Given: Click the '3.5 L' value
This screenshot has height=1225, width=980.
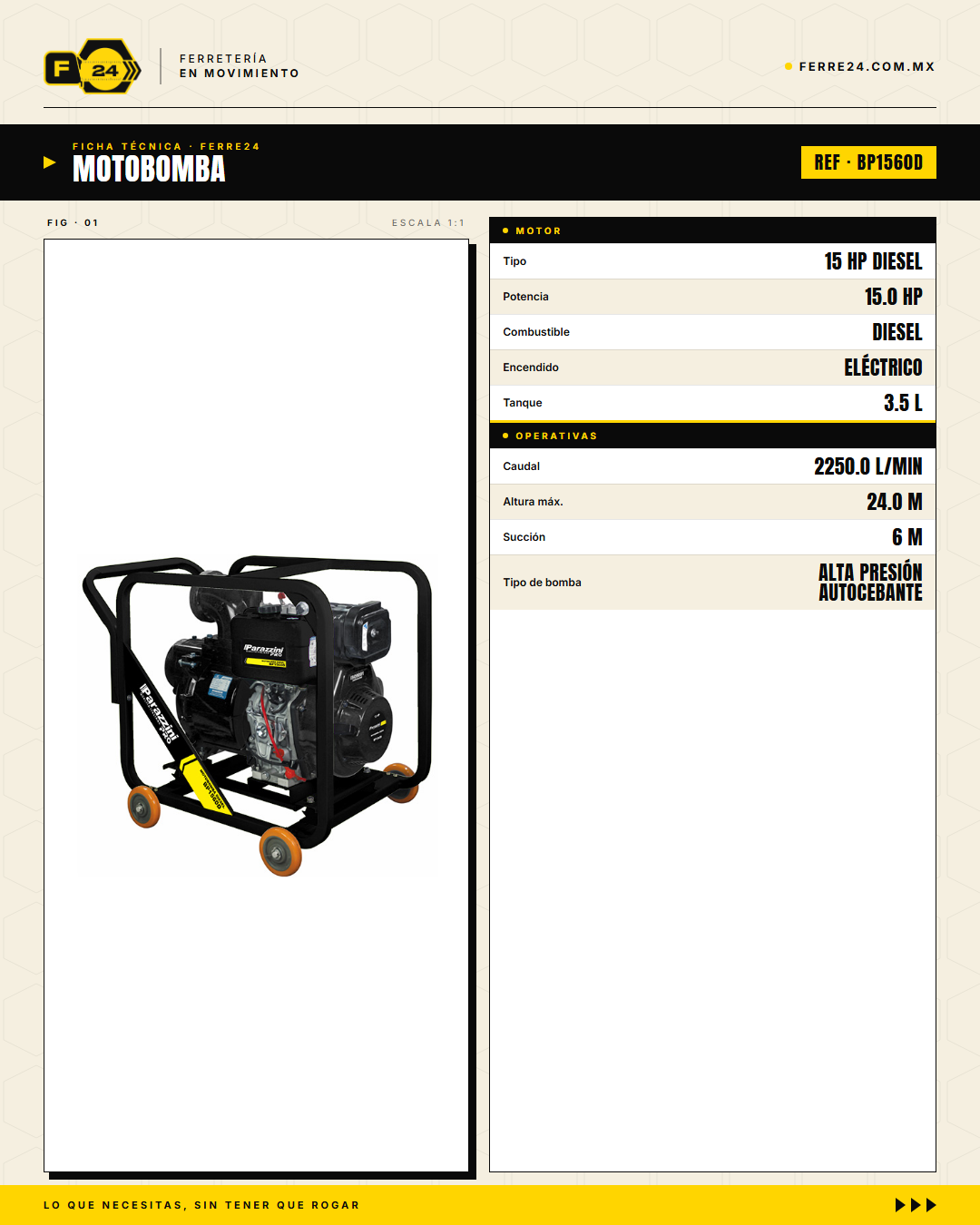Looking at the screenshot, I should click(903, 403).
